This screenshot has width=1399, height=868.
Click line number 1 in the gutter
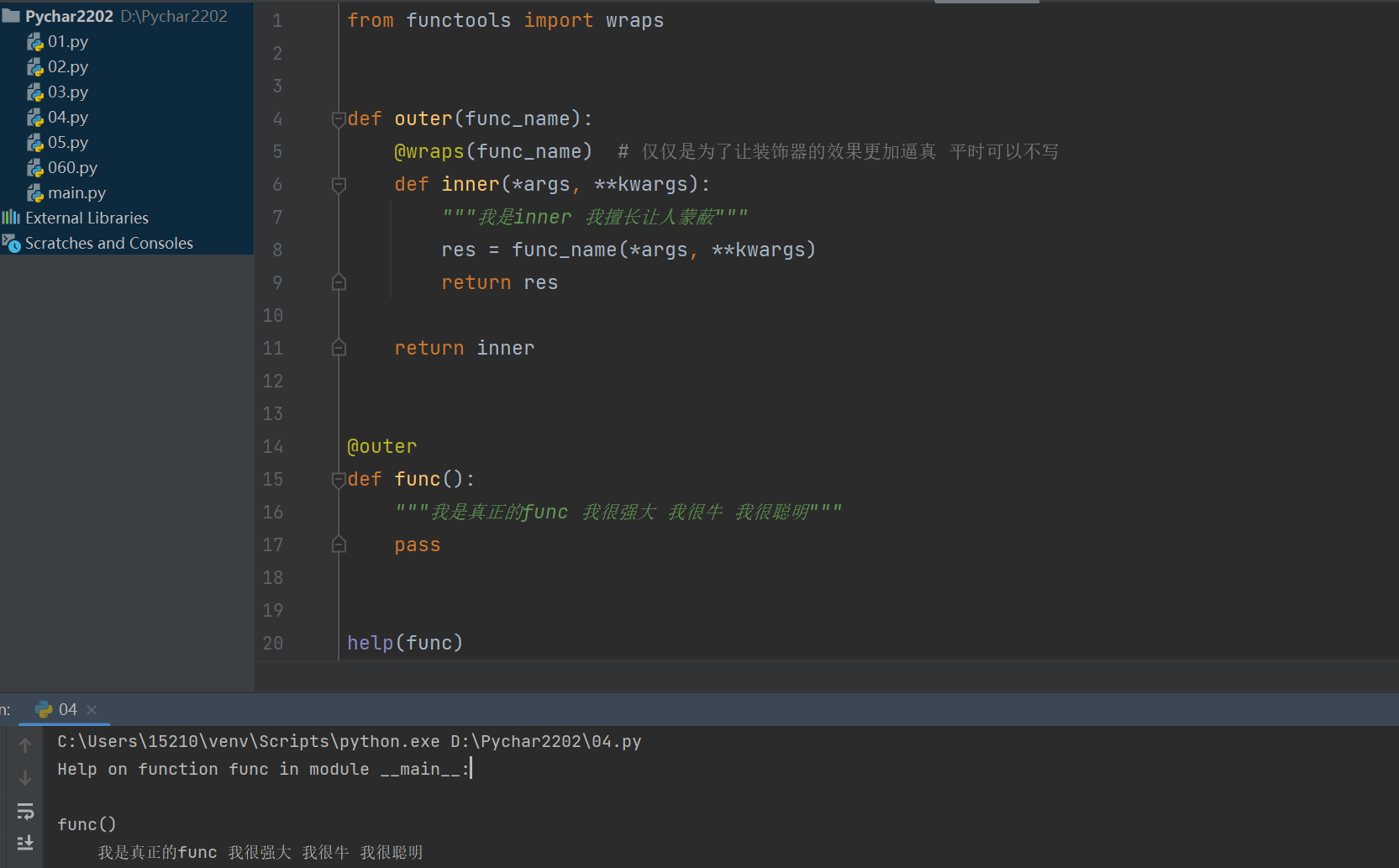coord(277,21)
